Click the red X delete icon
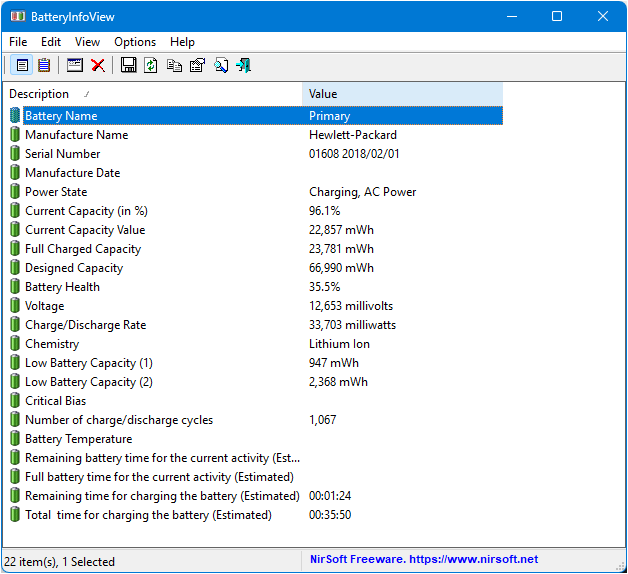 98,65
